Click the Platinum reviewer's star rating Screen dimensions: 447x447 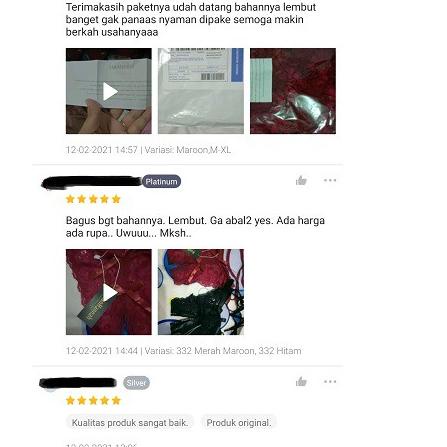93,199
